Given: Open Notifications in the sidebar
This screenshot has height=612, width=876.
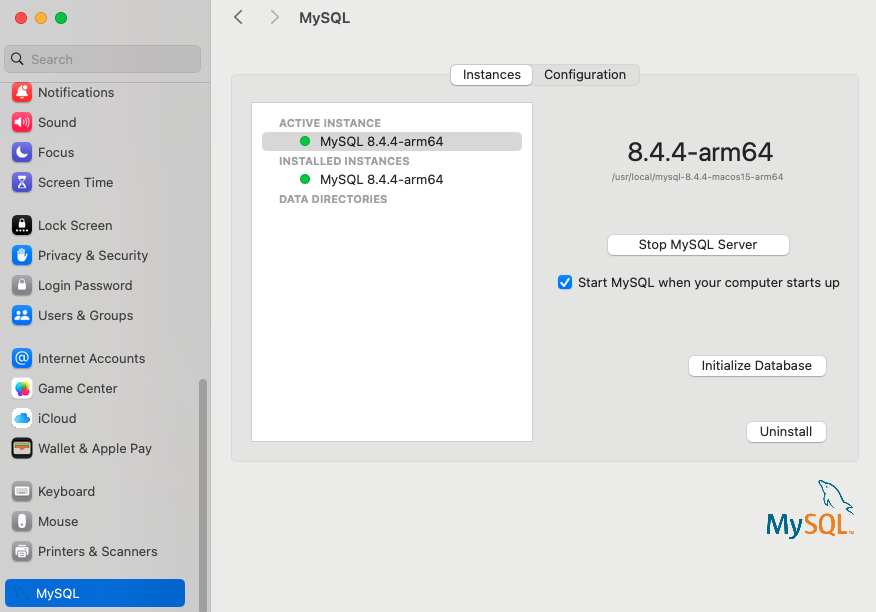Looking at the screenshot, I should [x=76, y=92].
